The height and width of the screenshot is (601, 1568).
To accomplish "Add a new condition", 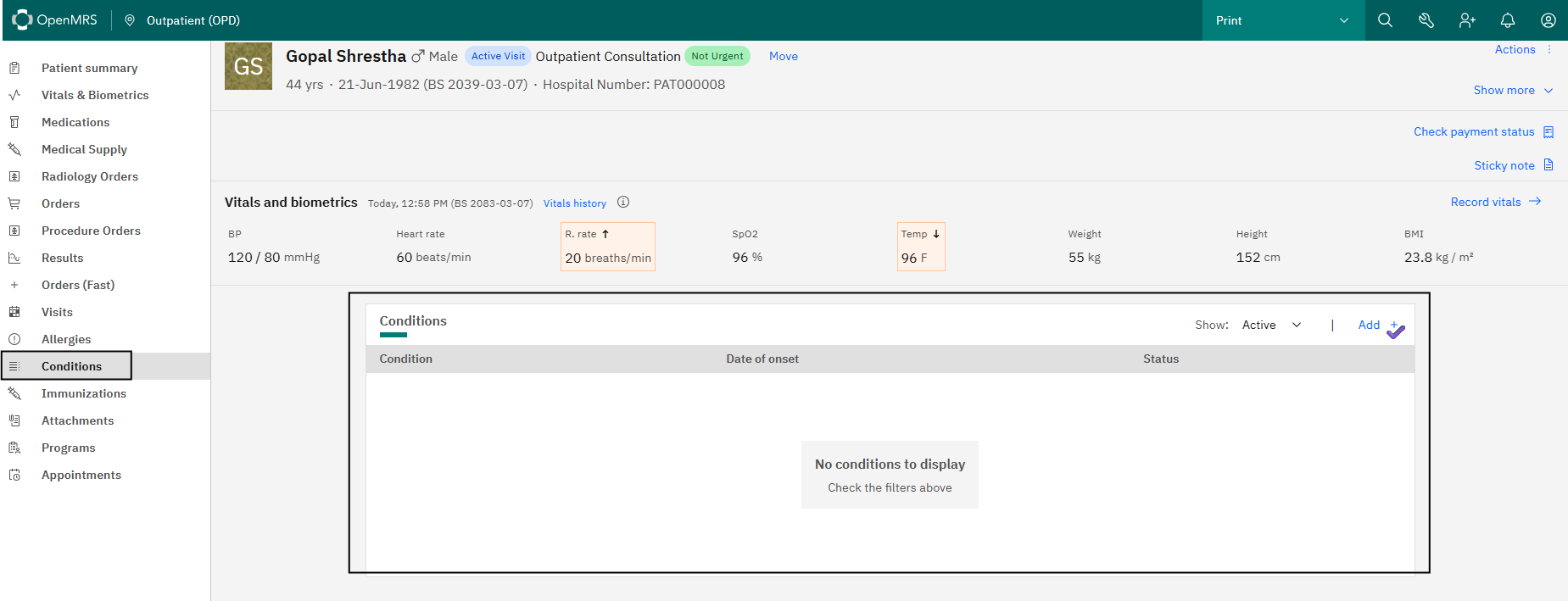I will coord(1378,325).
